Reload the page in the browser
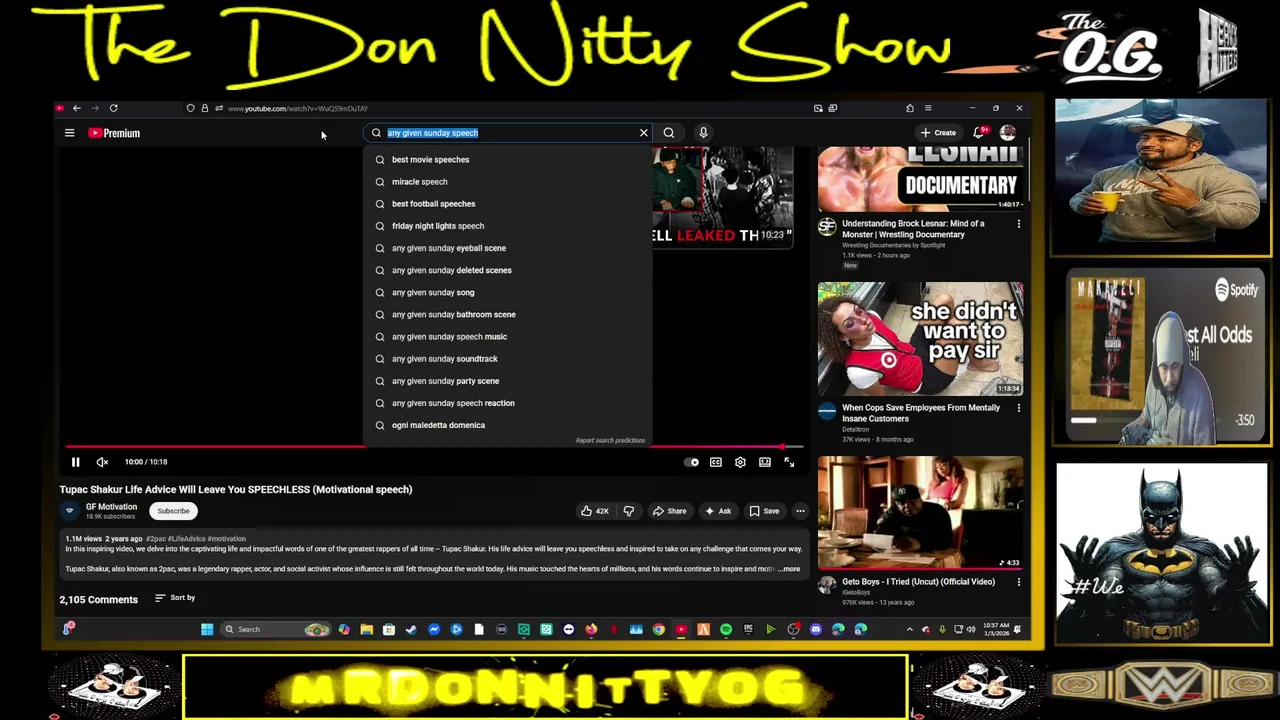 pyautogui.click(x=113, y=108)
